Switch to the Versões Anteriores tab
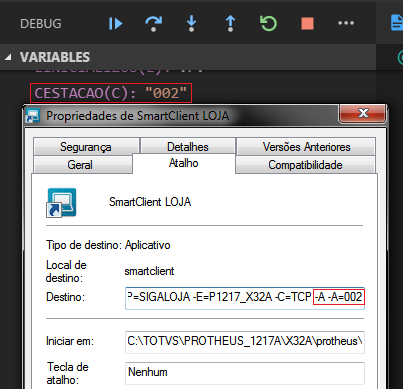403x389 pixels. click(306, 146)
